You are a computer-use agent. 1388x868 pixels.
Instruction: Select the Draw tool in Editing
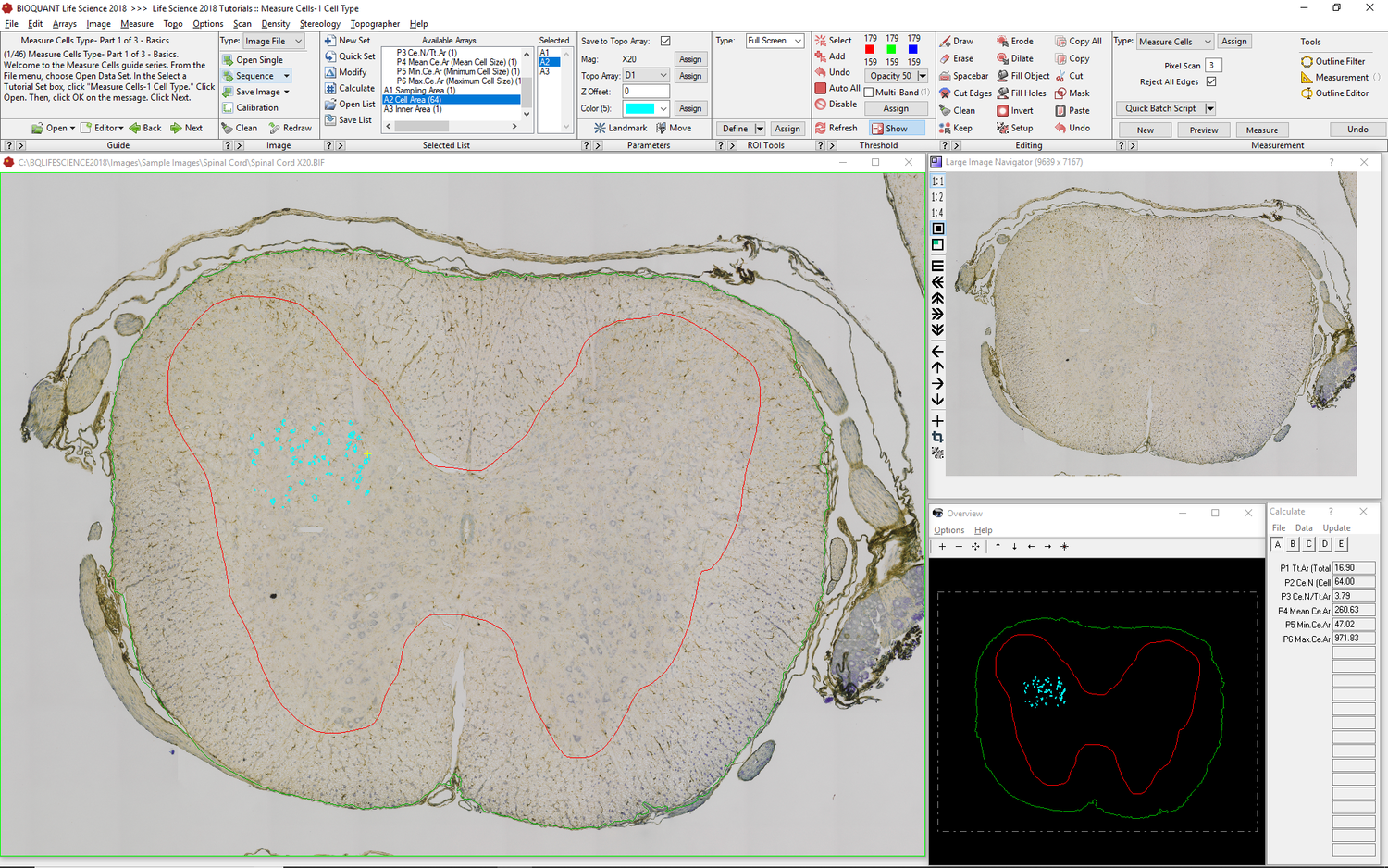coord(956,42)
